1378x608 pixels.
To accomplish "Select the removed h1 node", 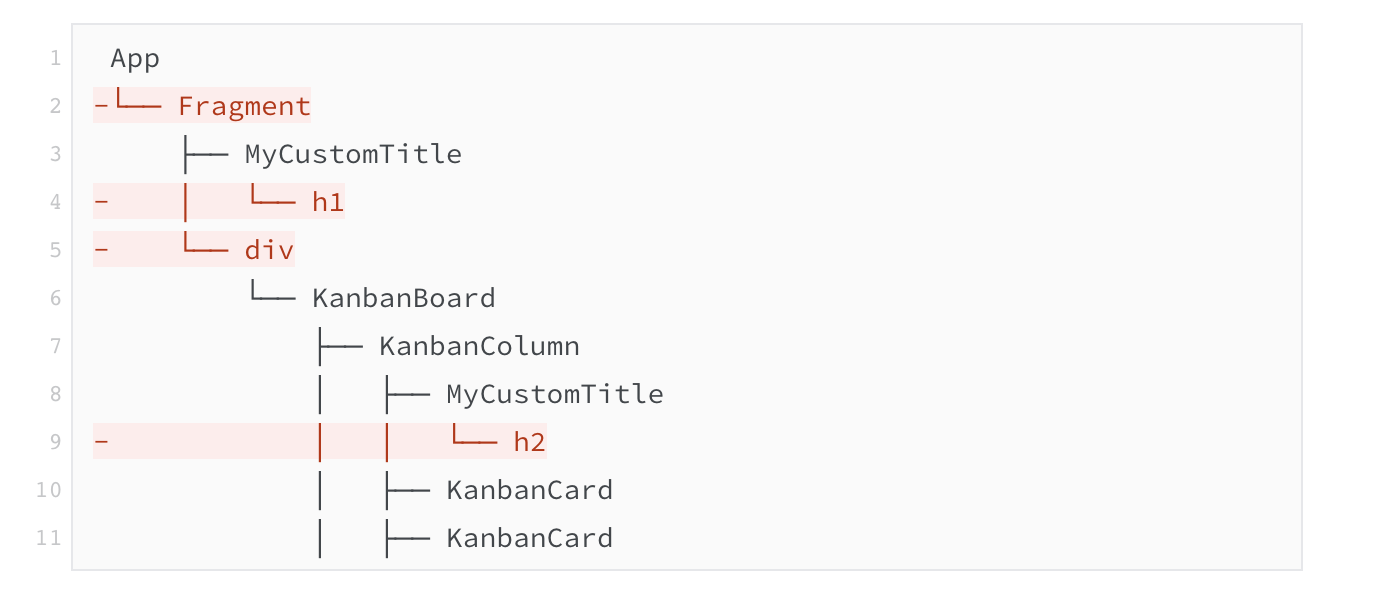I will click(328, 202).
